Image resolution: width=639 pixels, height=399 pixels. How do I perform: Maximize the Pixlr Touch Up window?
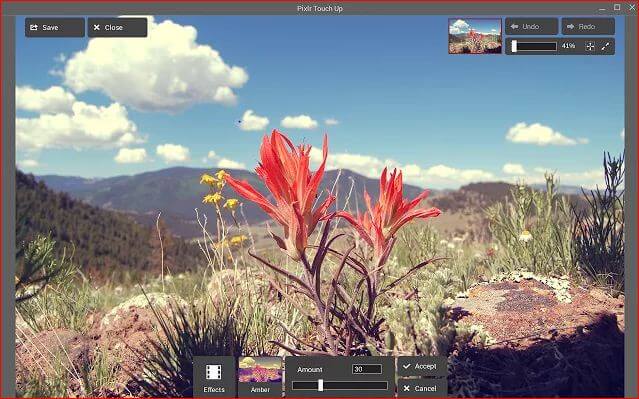tap(617, 7)
